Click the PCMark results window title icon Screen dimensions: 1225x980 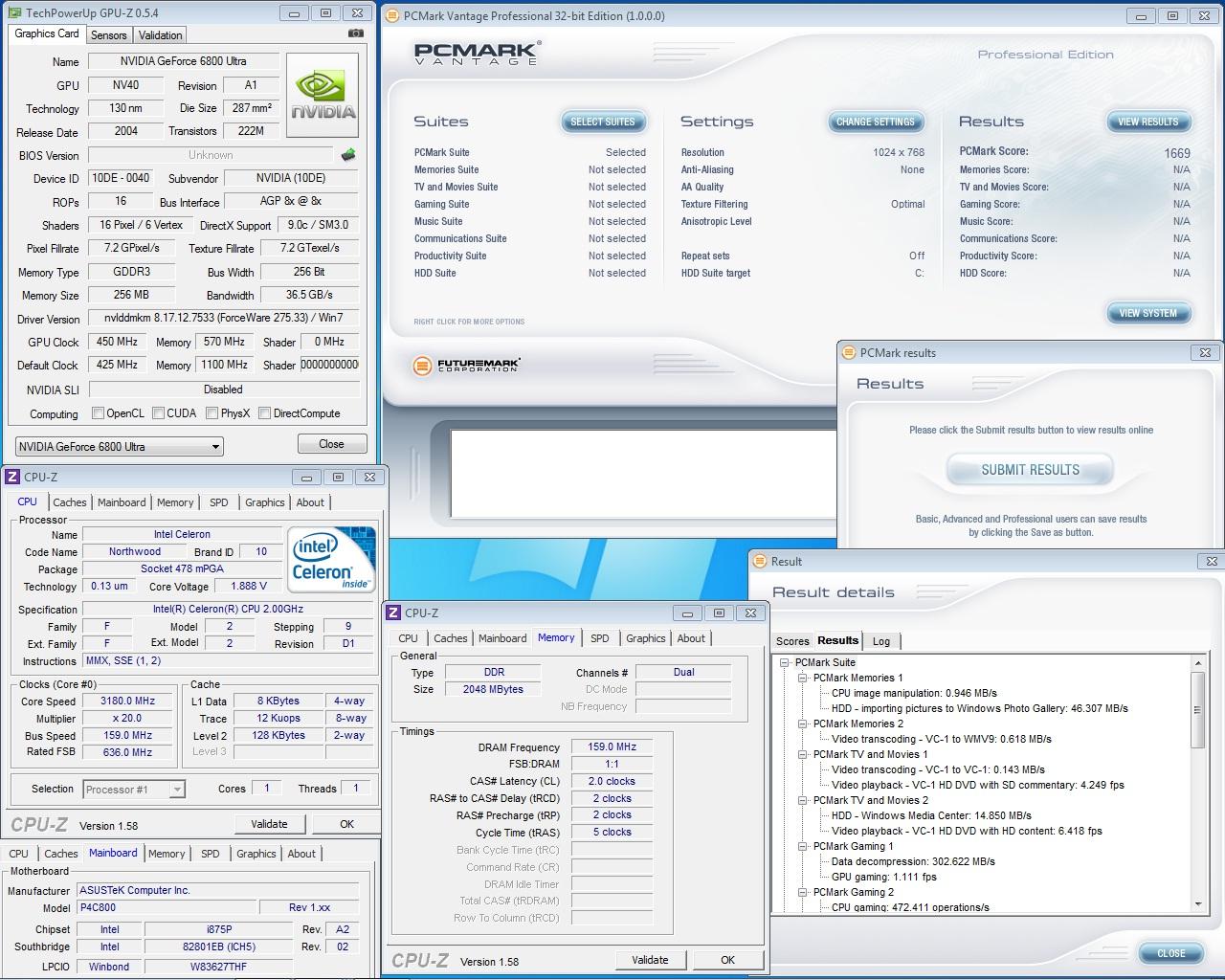(x=847, y=352)
